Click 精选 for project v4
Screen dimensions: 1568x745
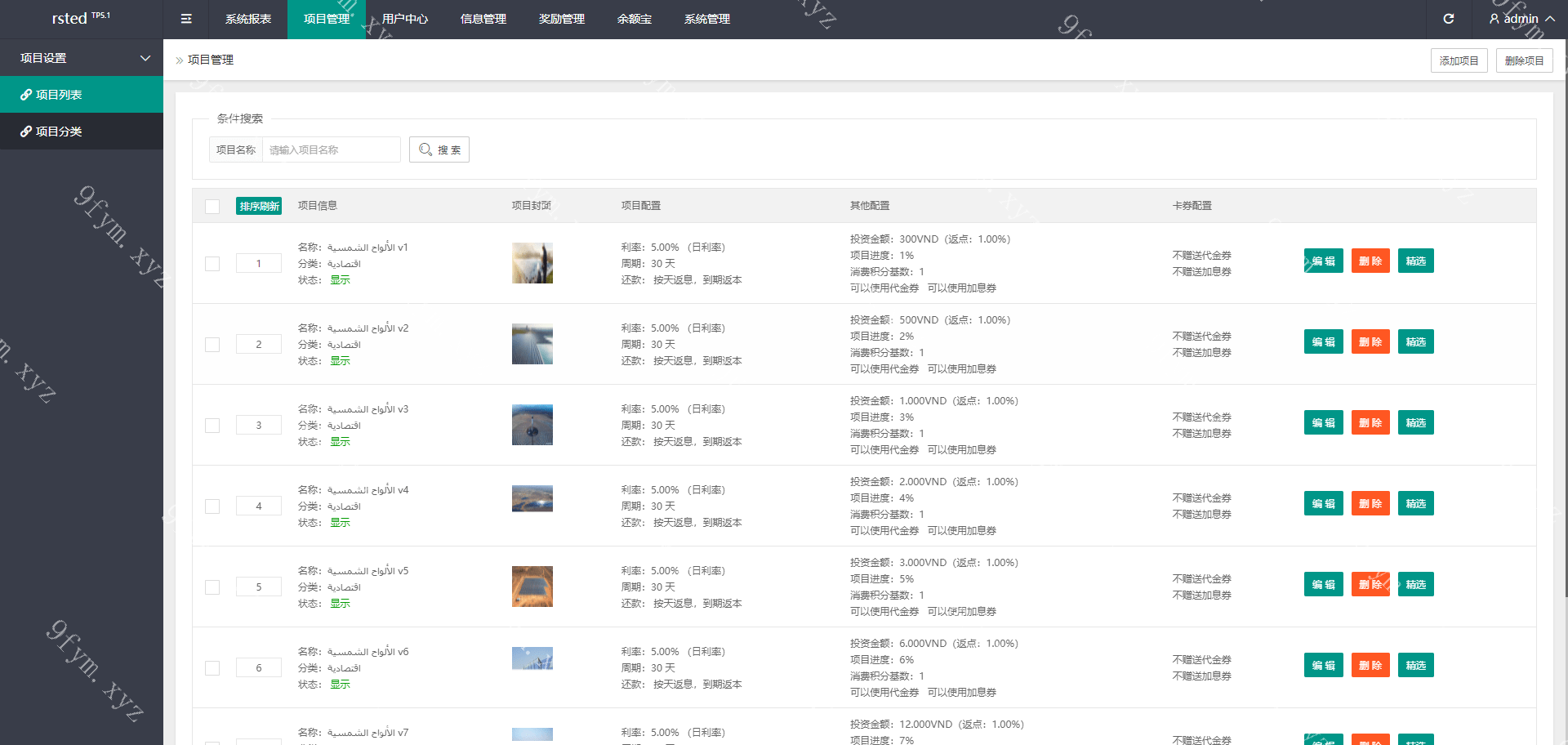[1416, 503]
